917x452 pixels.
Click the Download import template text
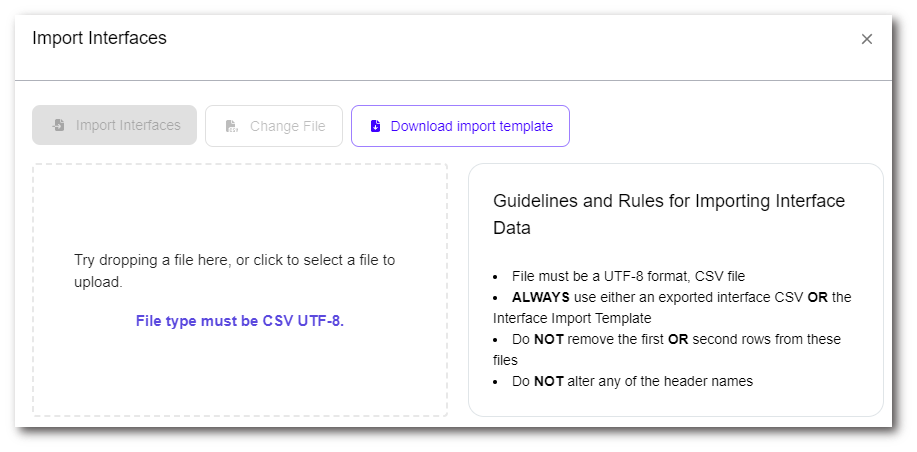[x=471, y=126]
